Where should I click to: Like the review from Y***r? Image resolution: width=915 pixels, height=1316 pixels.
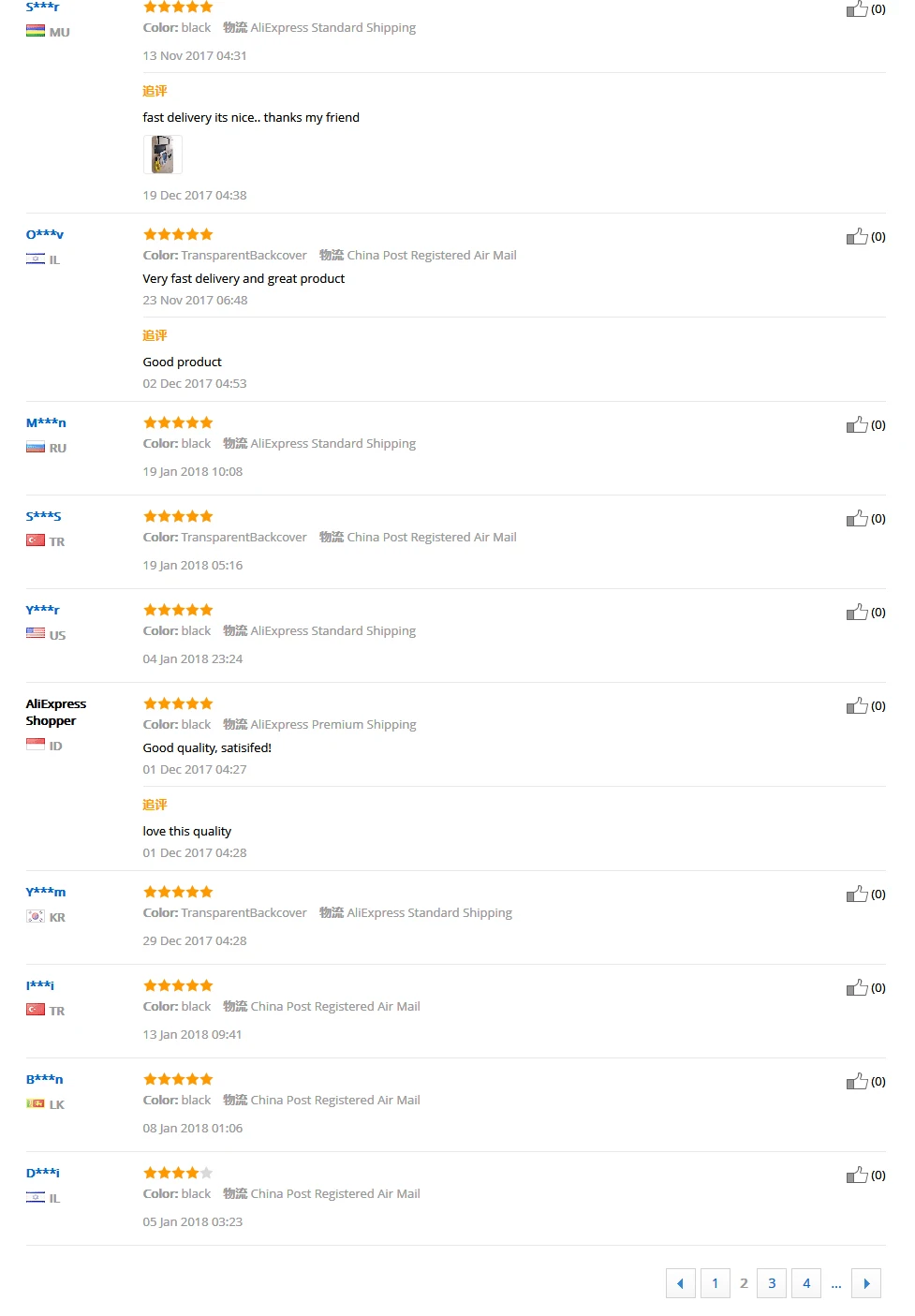pos(857,613)
